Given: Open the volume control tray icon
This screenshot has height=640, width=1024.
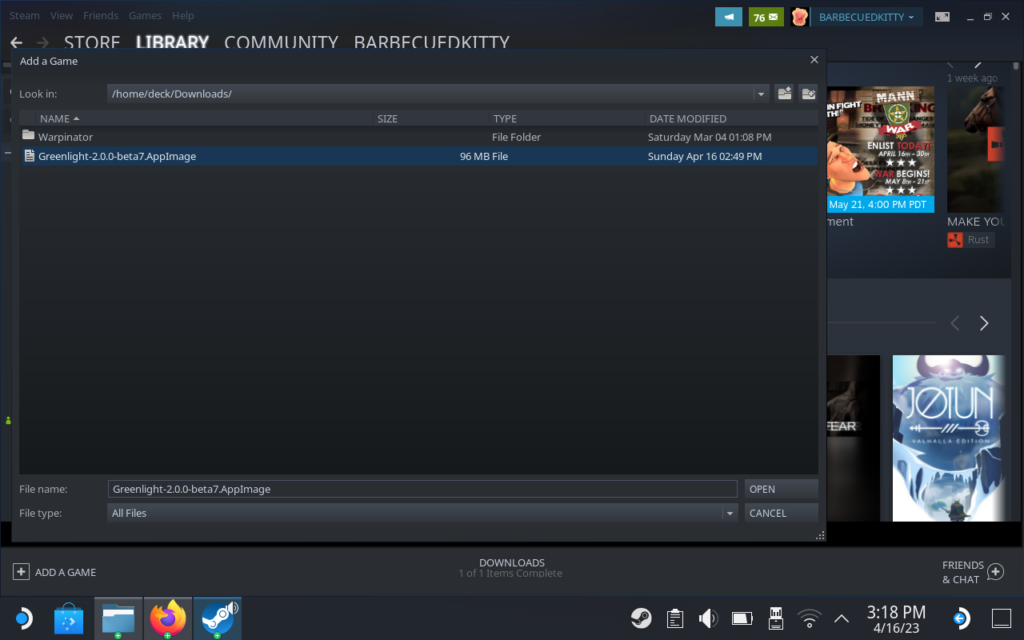Looking at the screenshot, I should pos(708,618).
